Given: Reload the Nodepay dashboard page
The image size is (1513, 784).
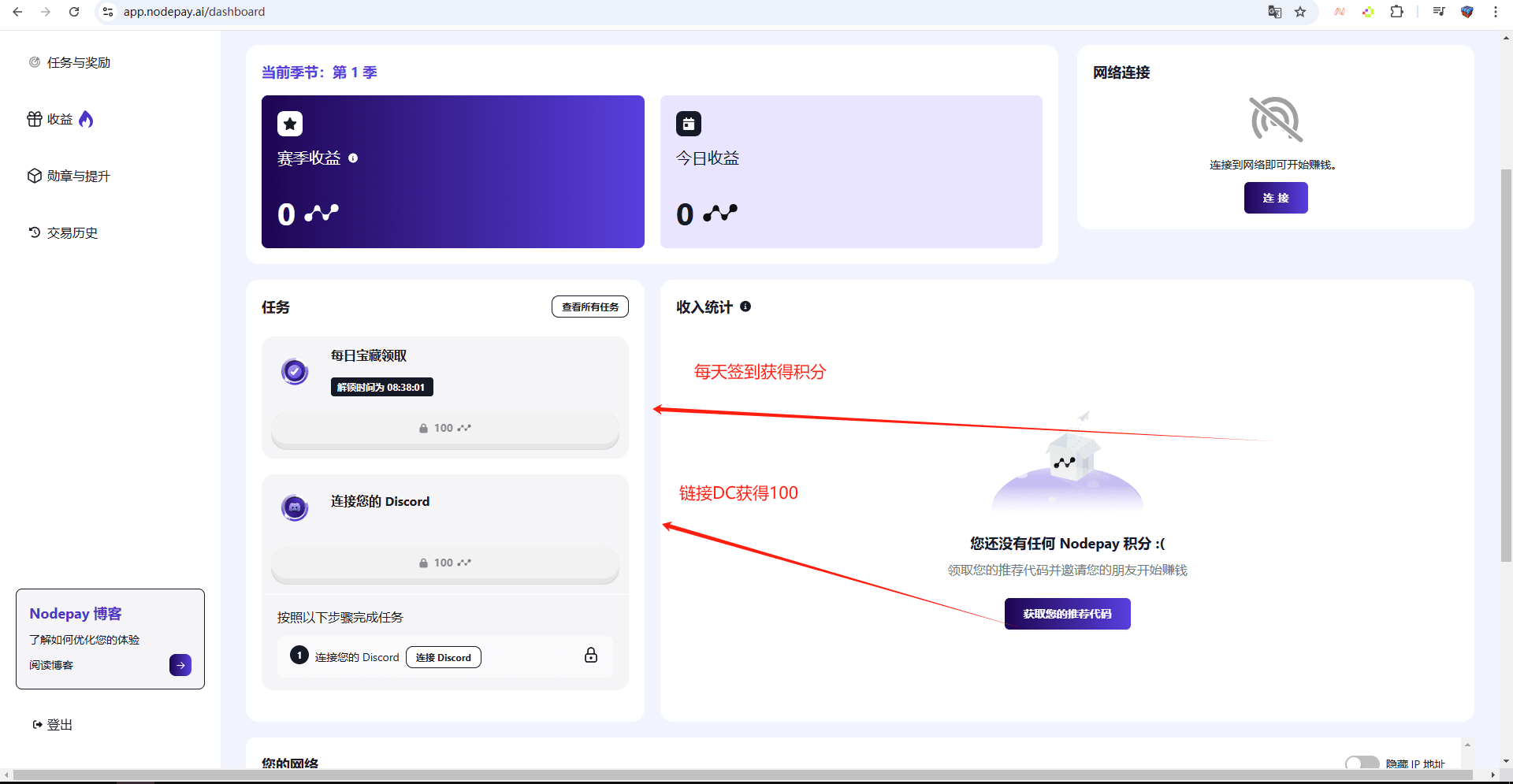Looking at the screenshot, I should click(74, 12).
